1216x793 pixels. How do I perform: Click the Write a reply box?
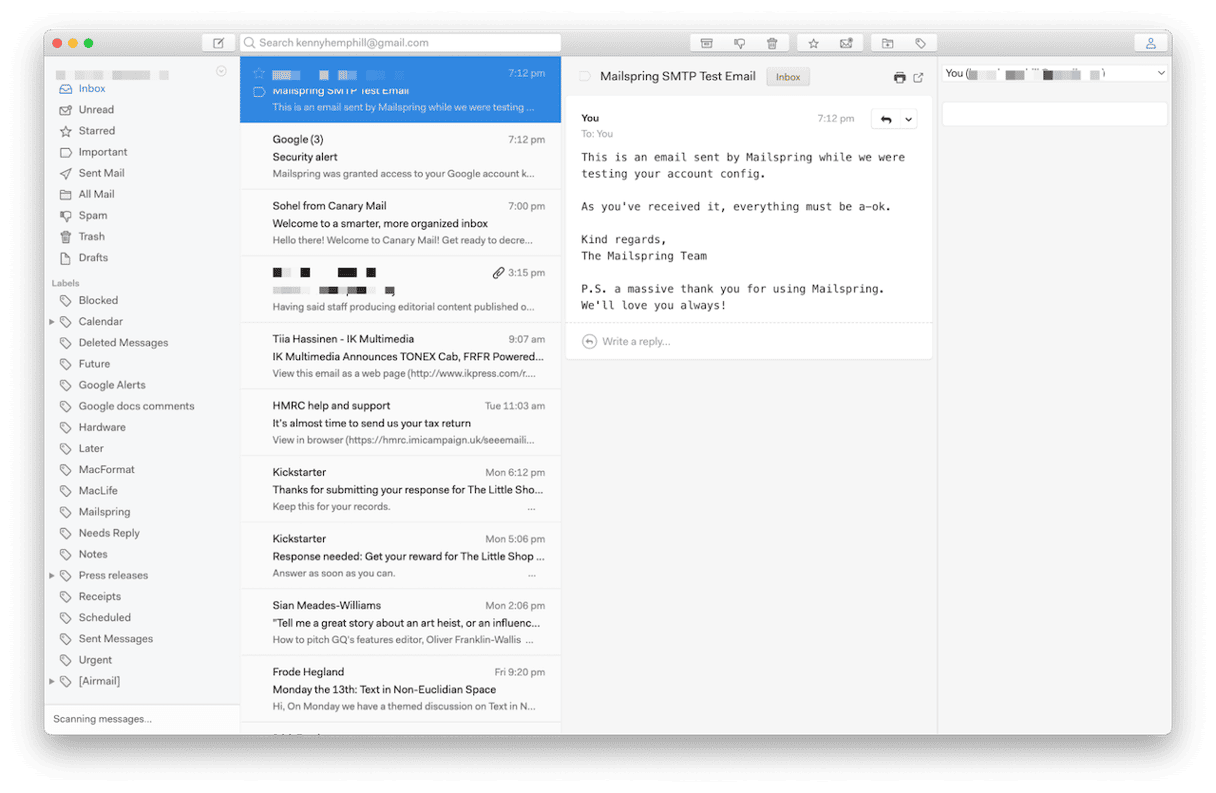pos(749,342)
